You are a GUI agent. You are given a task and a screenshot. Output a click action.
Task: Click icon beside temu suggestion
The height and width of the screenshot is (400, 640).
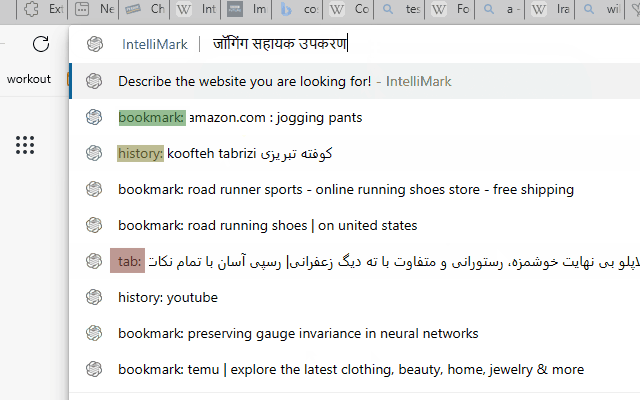point(94,369)
